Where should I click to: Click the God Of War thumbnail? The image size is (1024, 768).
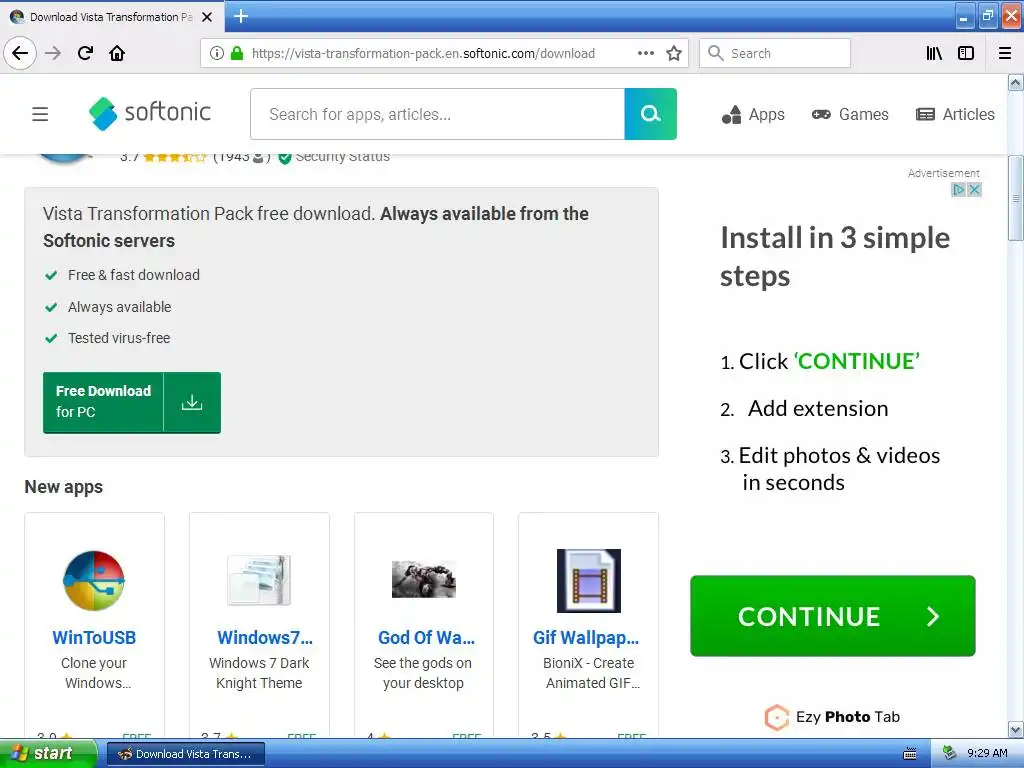pos(424,579)
